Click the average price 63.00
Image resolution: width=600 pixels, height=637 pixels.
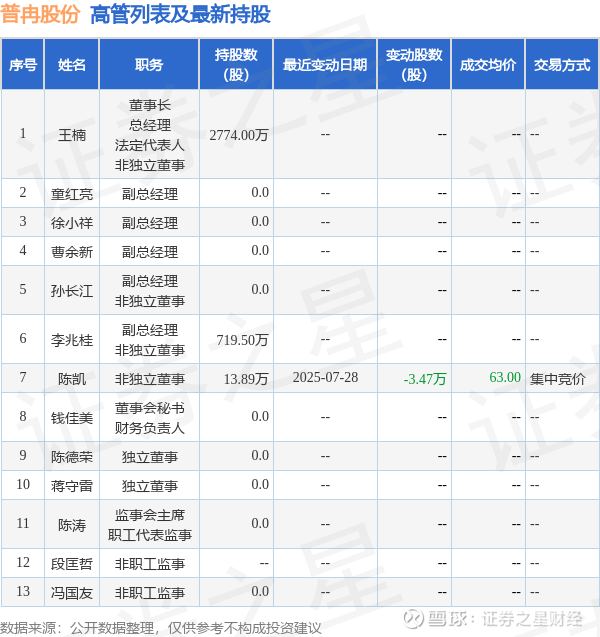505,377
